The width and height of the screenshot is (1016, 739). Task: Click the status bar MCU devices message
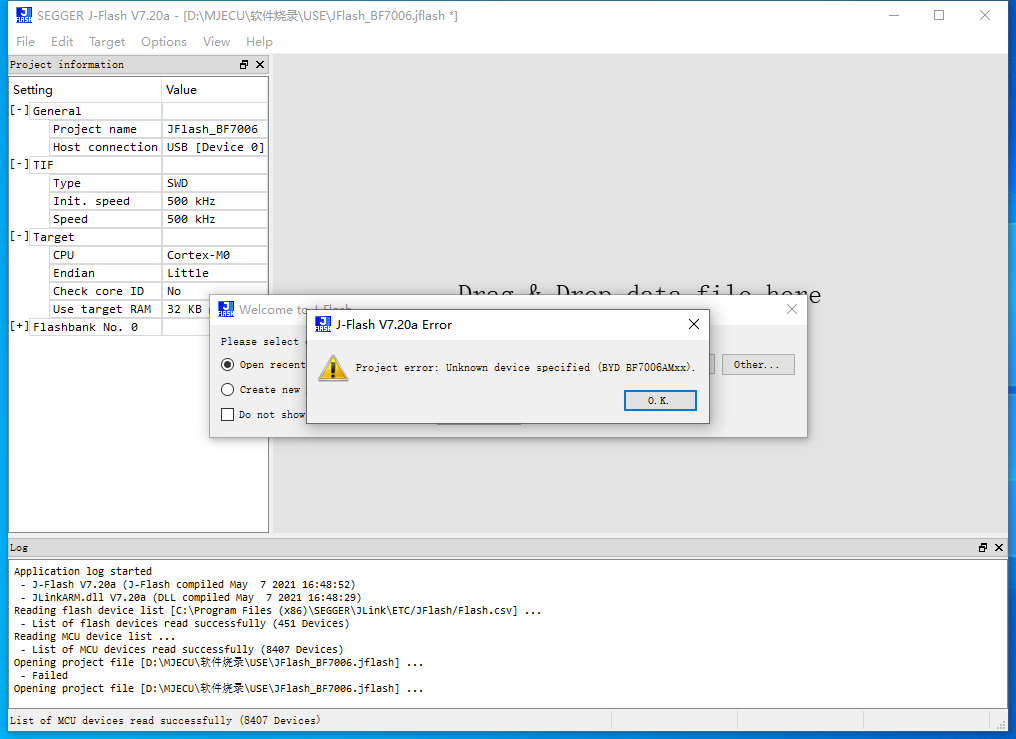pyautogui.click(x=165, y=720)
